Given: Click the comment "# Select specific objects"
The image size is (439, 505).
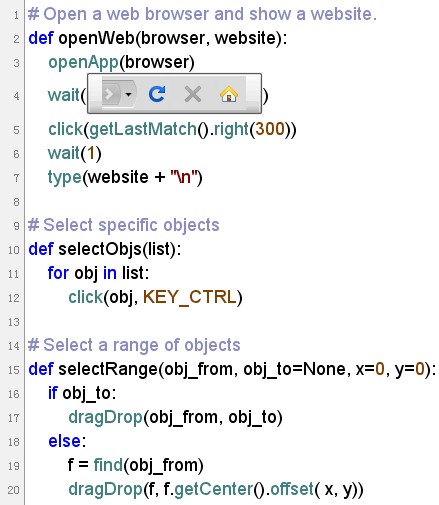Looking at the screenshot, I should click(x=124, y=225).
